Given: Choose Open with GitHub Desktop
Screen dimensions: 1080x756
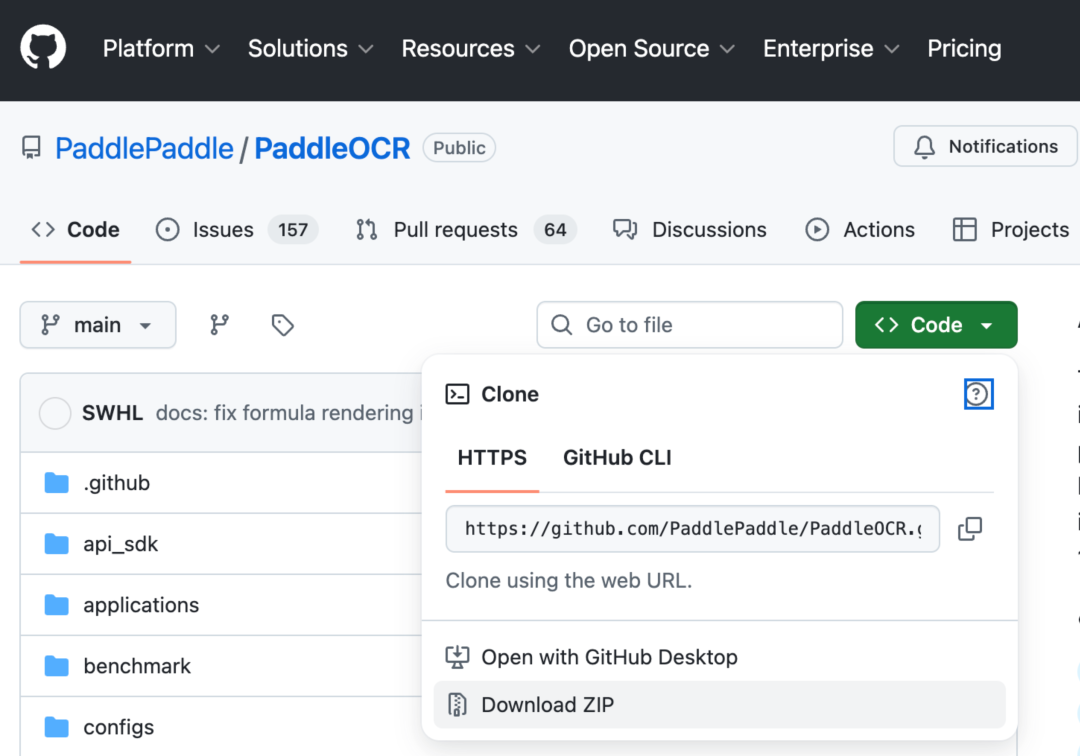Looking at the screenshot, I should pos(719,657).
